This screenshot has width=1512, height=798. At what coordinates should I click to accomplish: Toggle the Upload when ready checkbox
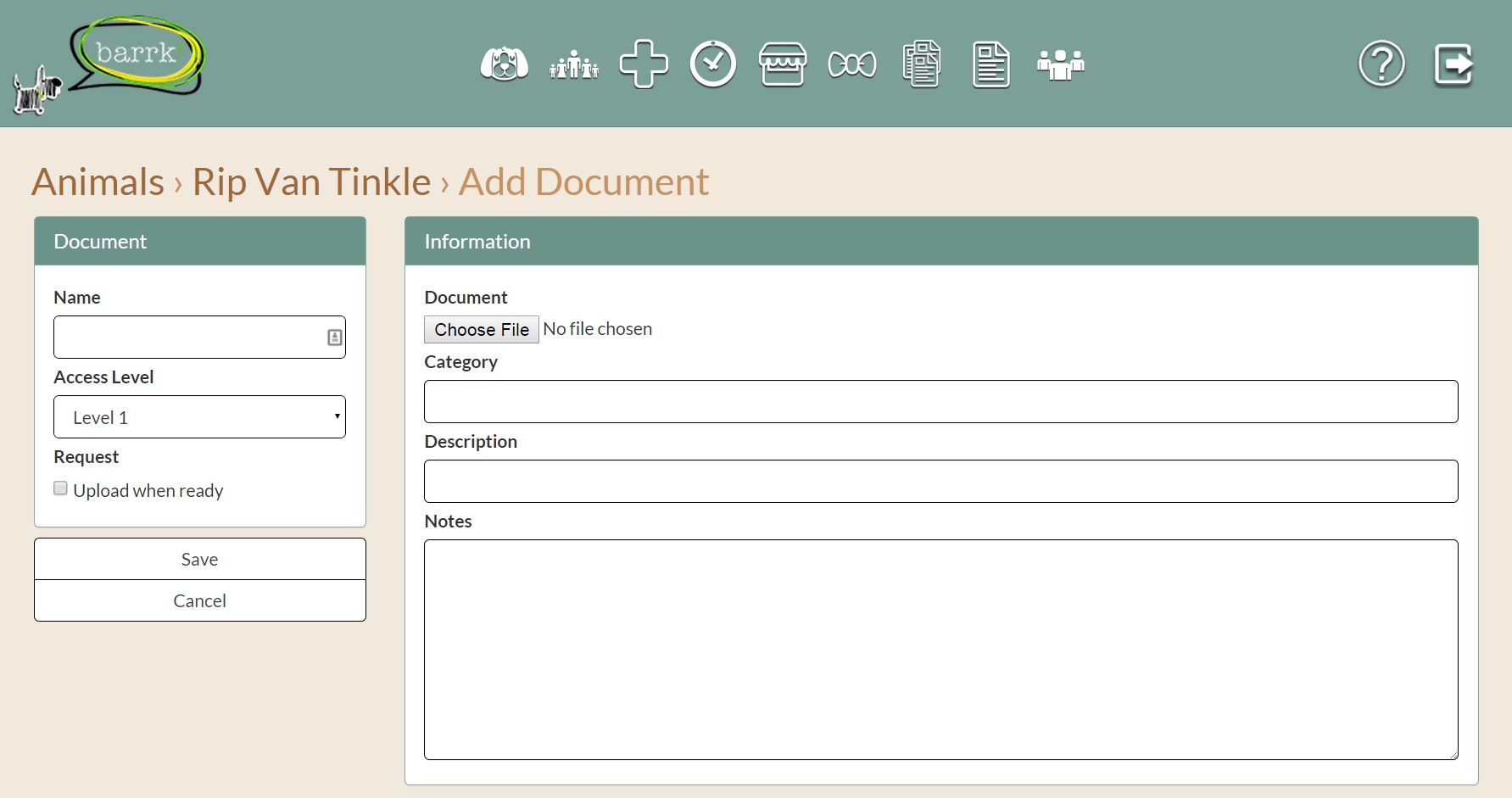pos(61,488)
